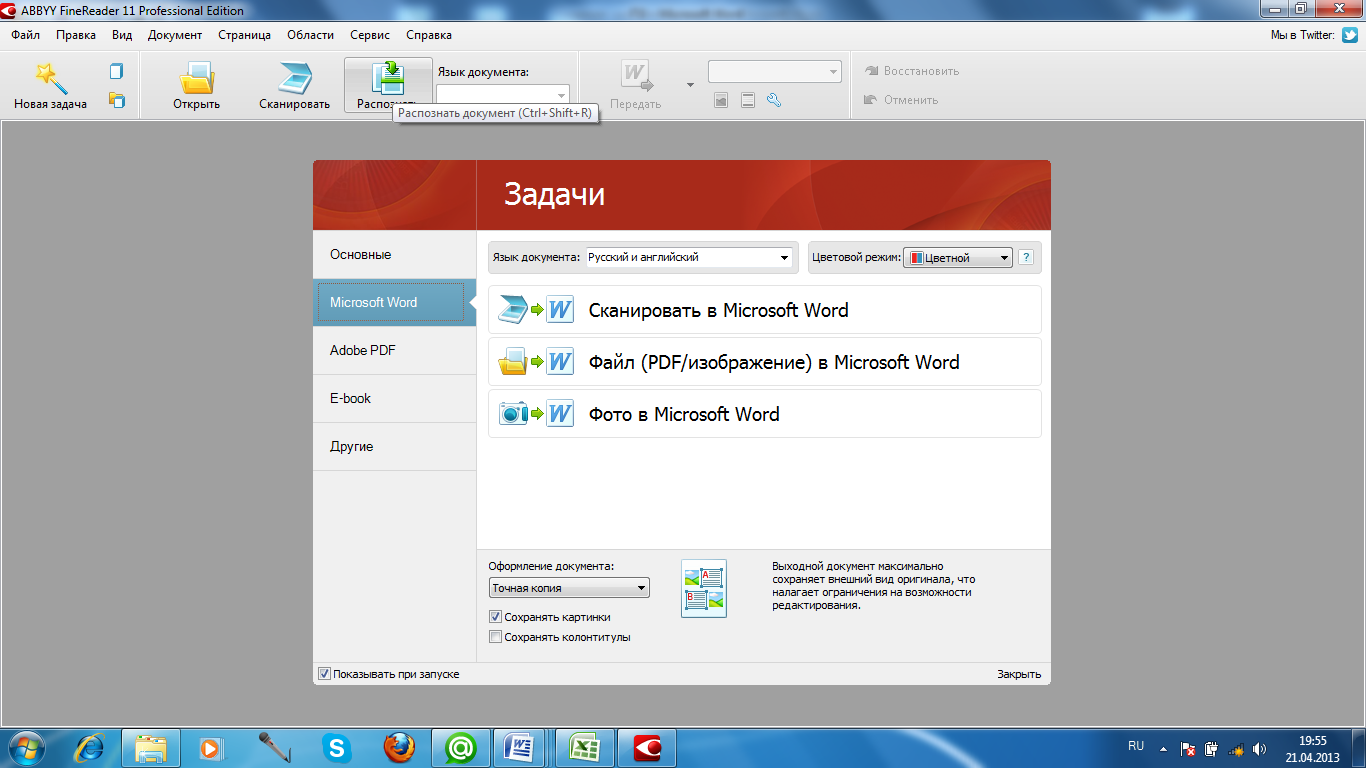Select the Другие tasks tab
This screenshot has width=1366, height=768.
pyautogui.click(x=394, y=446)
